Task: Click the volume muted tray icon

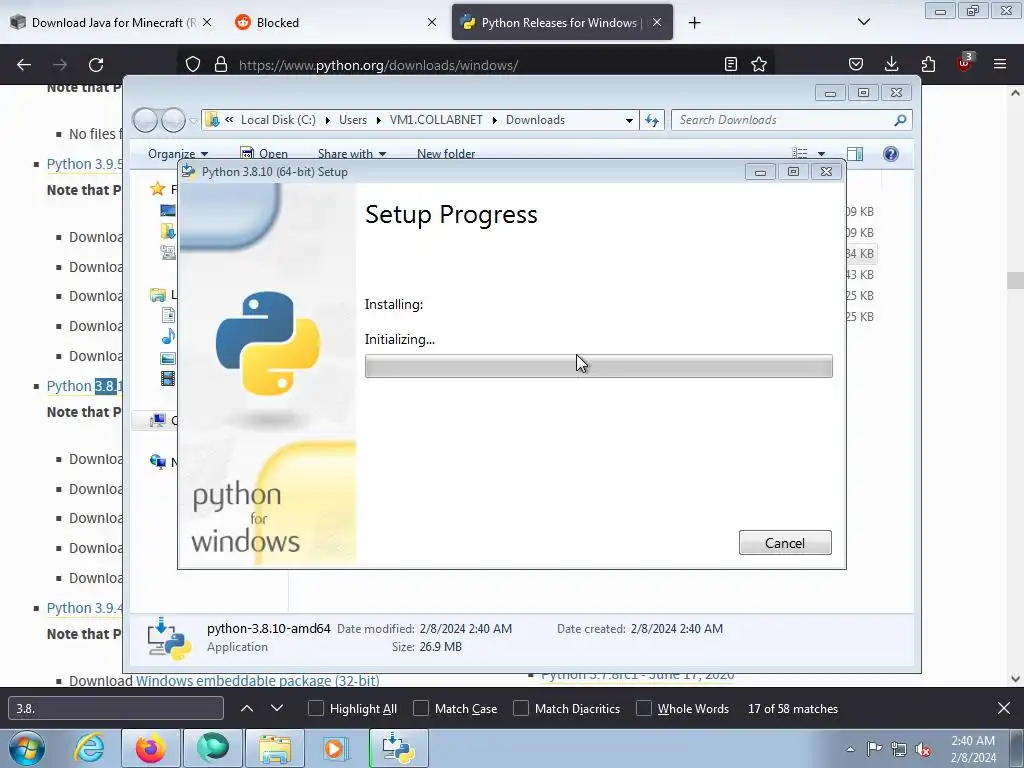Action: [x=923, y=749]
